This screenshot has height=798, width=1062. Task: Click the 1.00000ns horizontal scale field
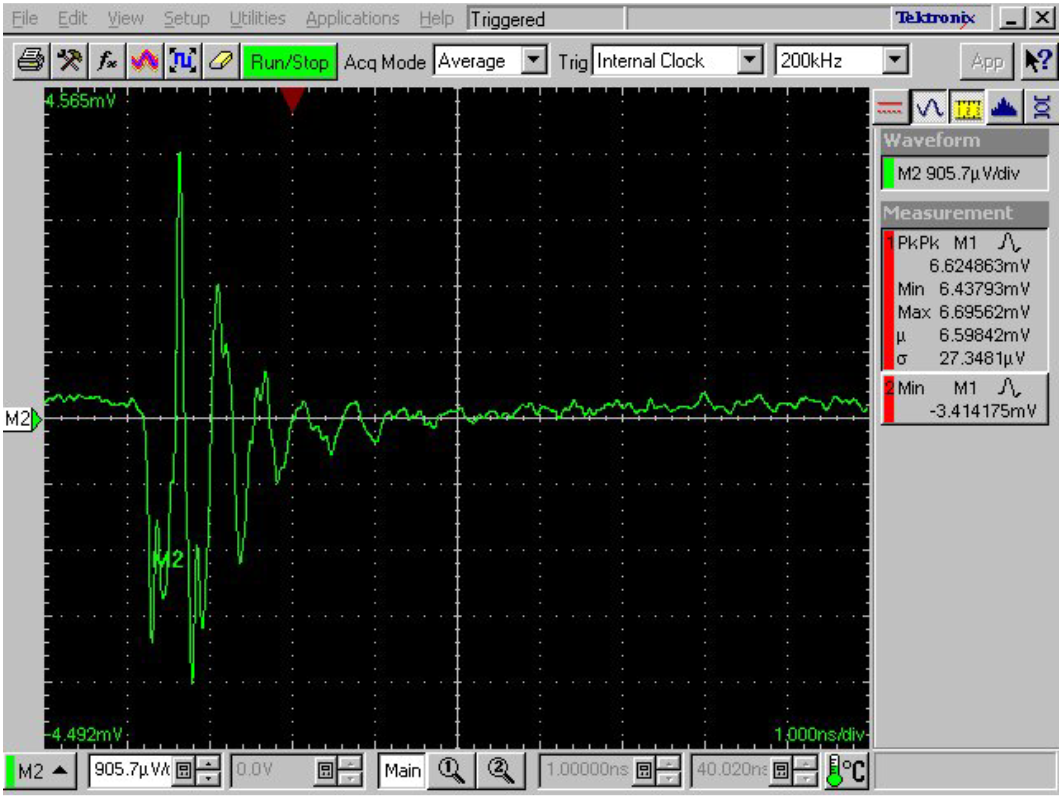point(587,770)
